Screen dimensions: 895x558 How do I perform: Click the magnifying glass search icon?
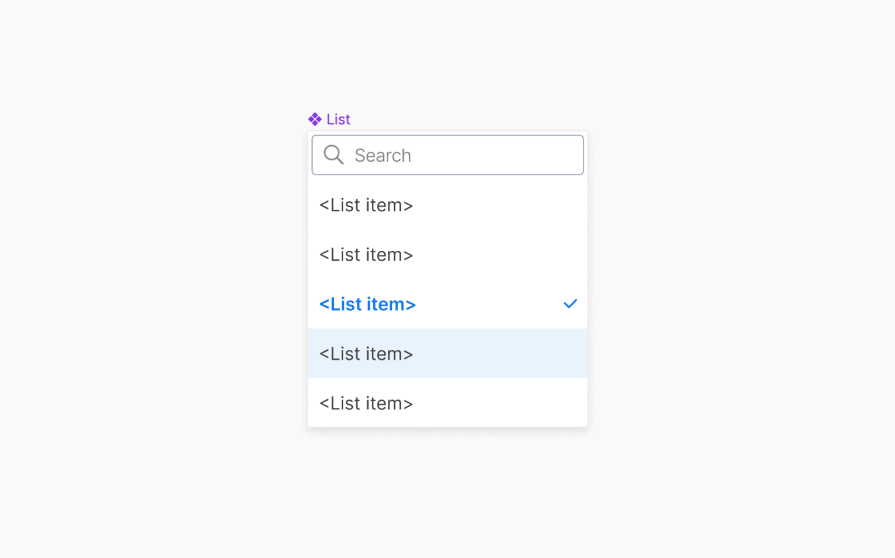click(334, 155)
